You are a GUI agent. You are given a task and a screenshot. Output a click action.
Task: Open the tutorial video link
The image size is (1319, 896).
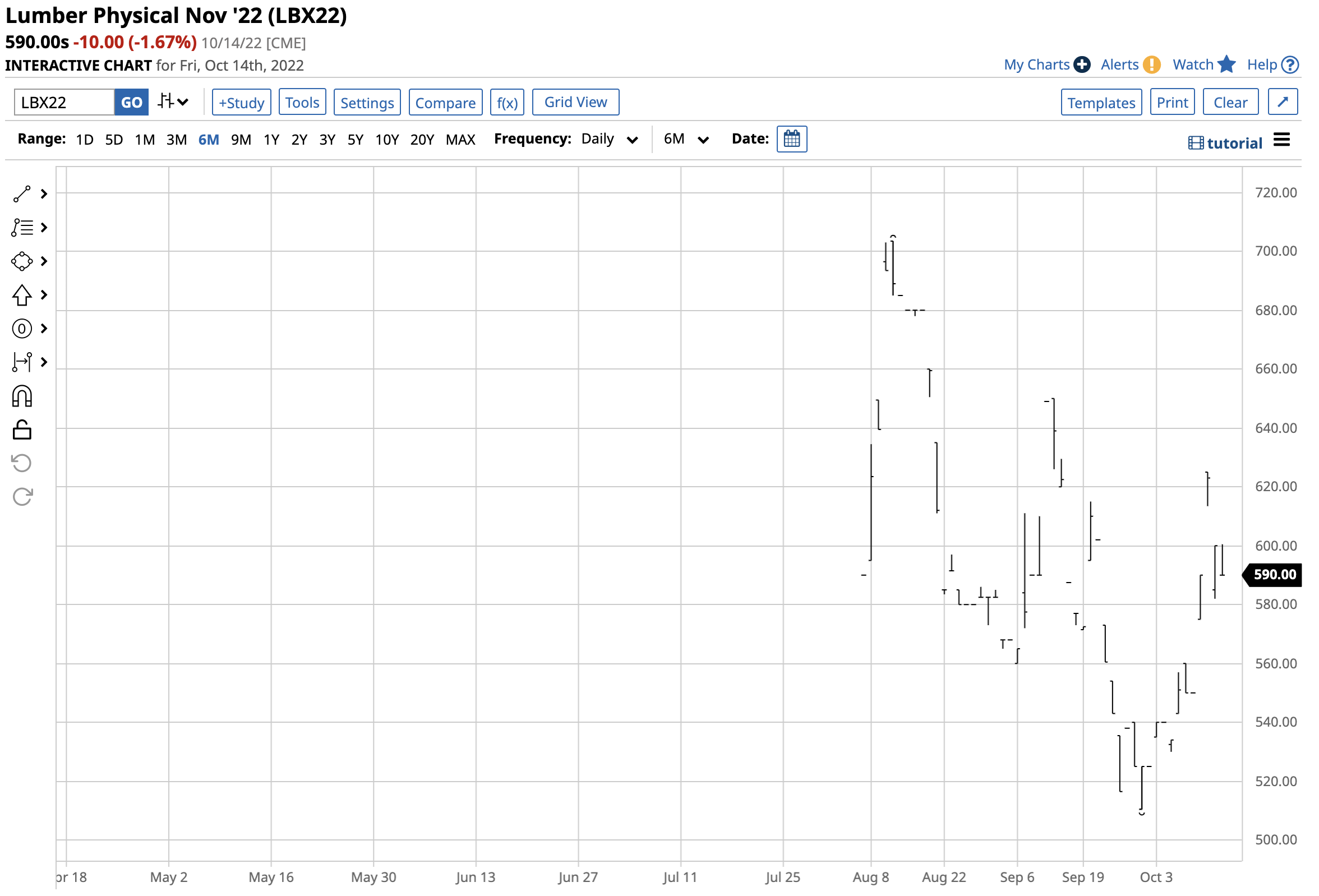click(x=1225, y=143)
